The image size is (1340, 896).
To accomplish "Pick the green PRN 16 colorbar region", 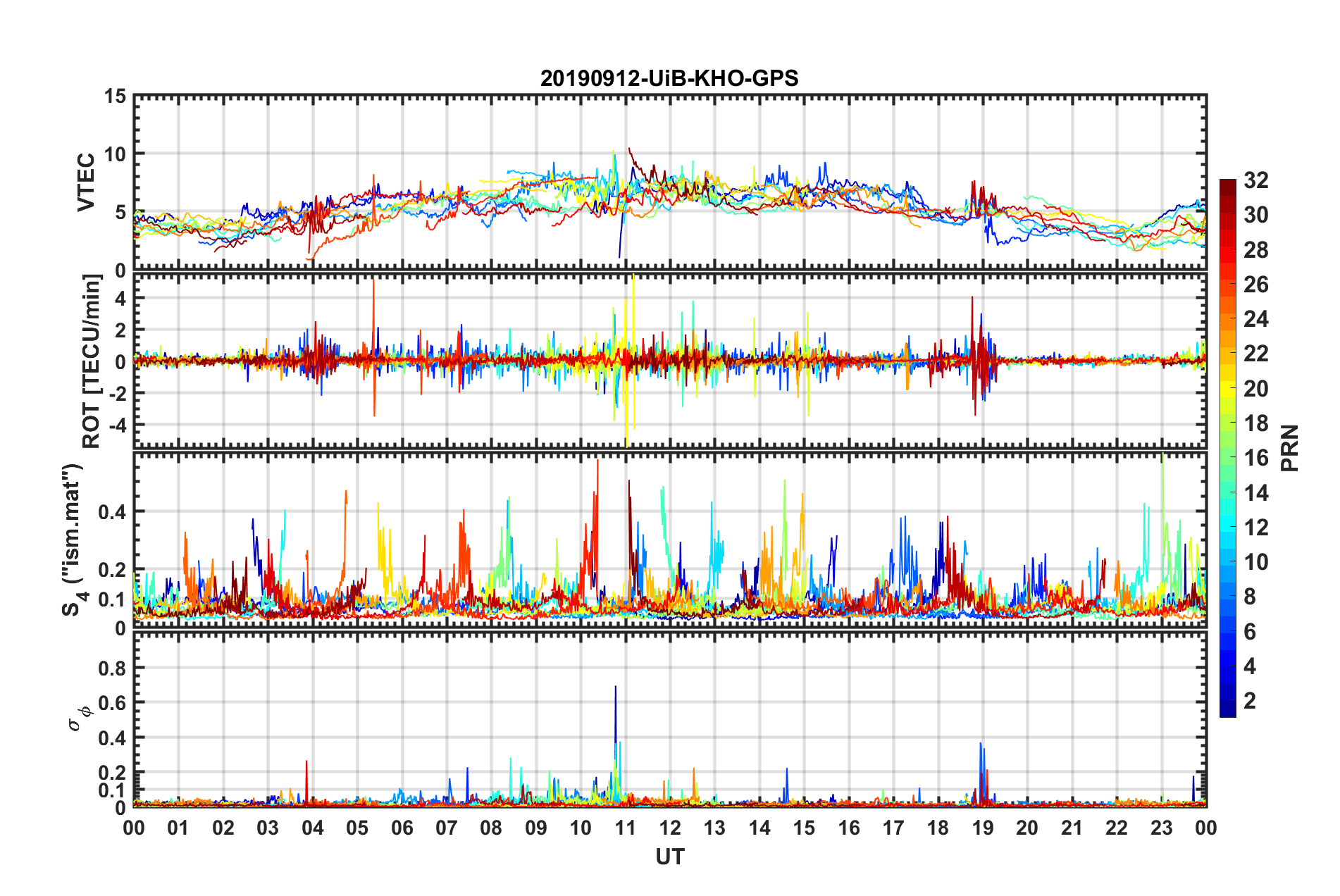I will 1227,457.
